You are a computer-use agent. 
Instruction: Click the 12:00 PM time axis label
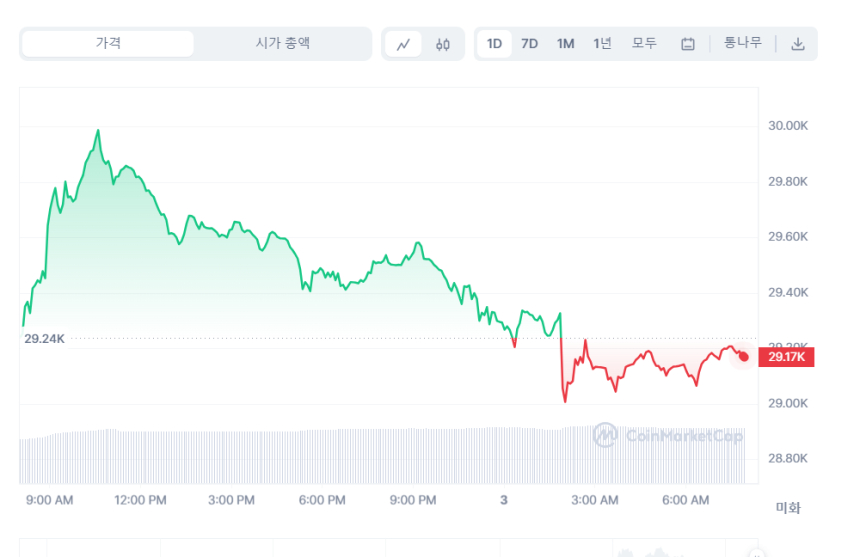point(140,499)
